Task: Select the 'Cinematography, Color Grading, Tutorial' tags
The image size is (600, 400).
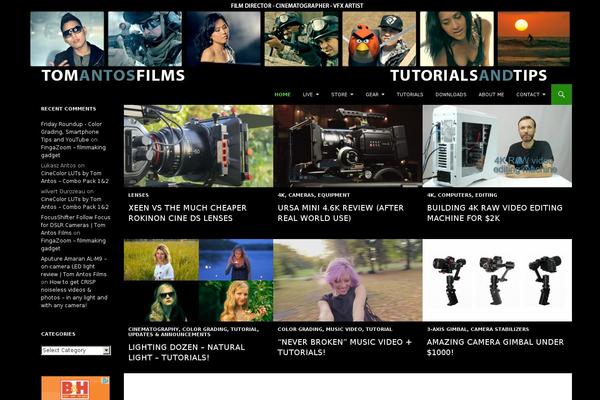Action: coord(194,331)
